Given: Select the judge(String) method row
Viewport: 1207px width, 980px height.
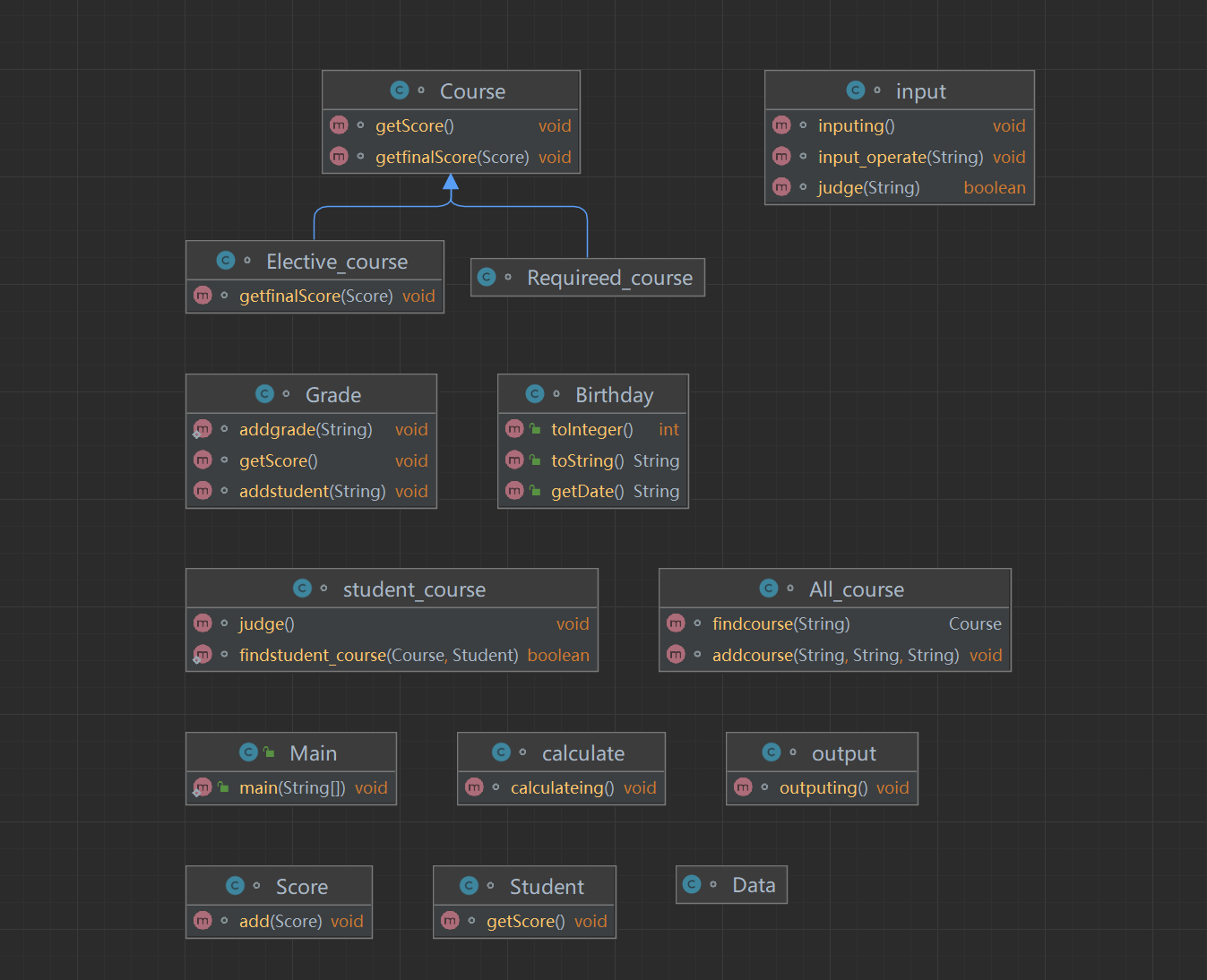Looking at the screenshot, I should point(899,187).
